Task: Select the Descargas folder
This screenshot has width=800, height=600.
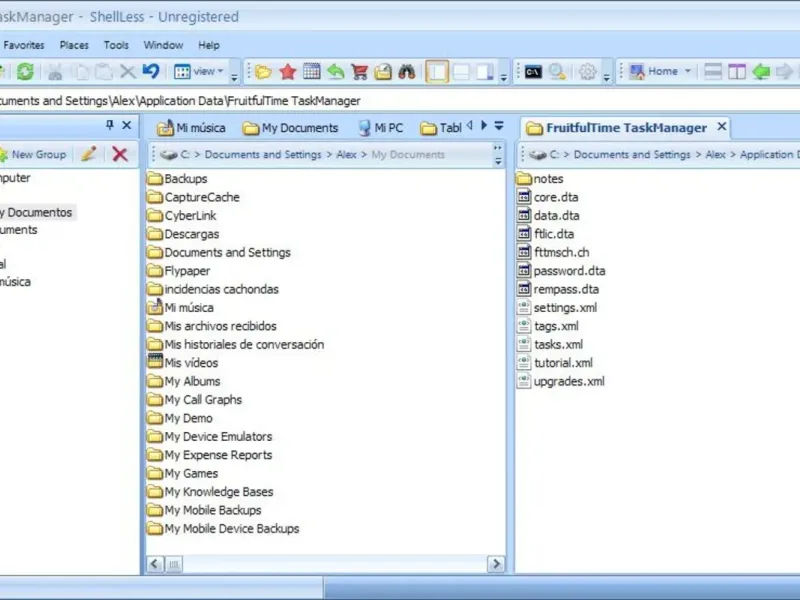Action: point(183,234)
